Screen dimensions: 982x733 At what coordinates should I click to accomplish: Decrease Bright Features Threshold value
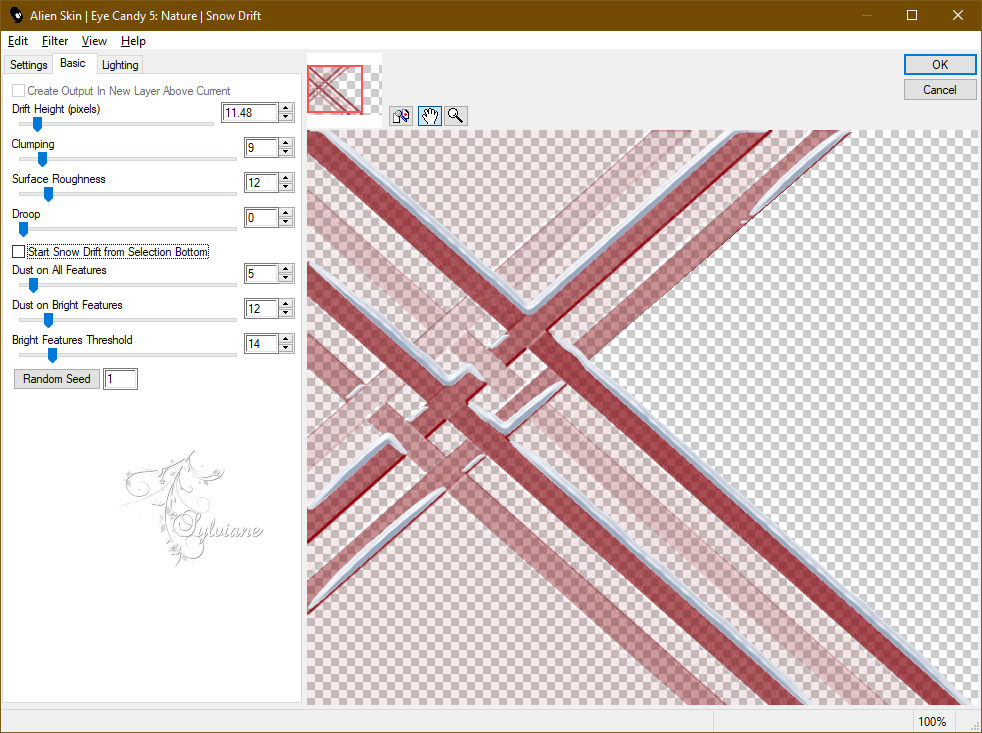click(286, 348)
